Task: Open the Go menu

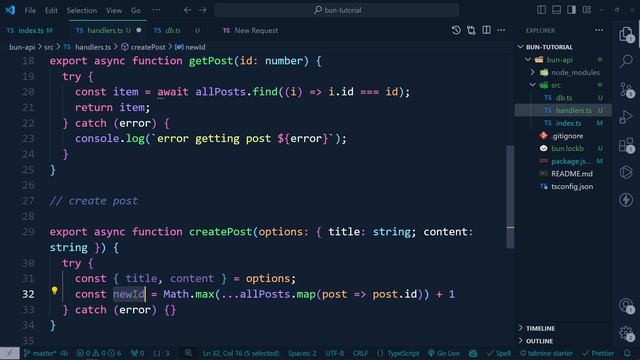Action: tap(136, 10)
